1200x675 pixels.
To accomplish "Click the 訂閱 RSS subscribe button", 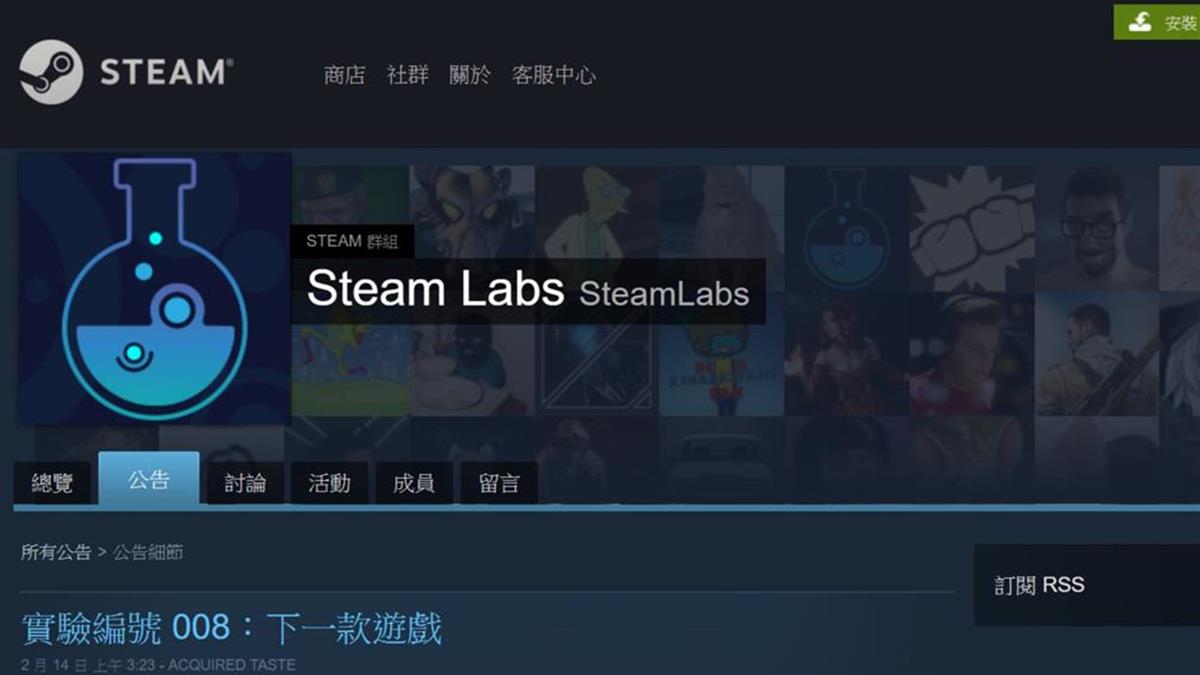I will click(1040, 585).
